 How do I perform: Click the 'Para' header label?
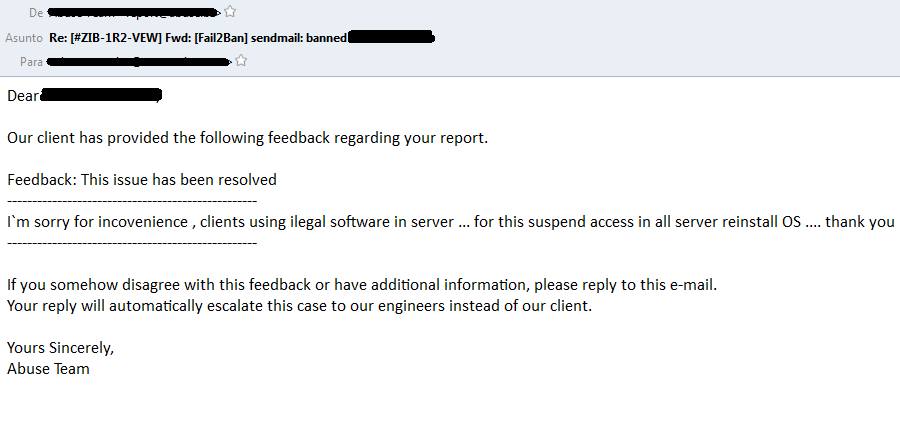(x=31, y=62)
